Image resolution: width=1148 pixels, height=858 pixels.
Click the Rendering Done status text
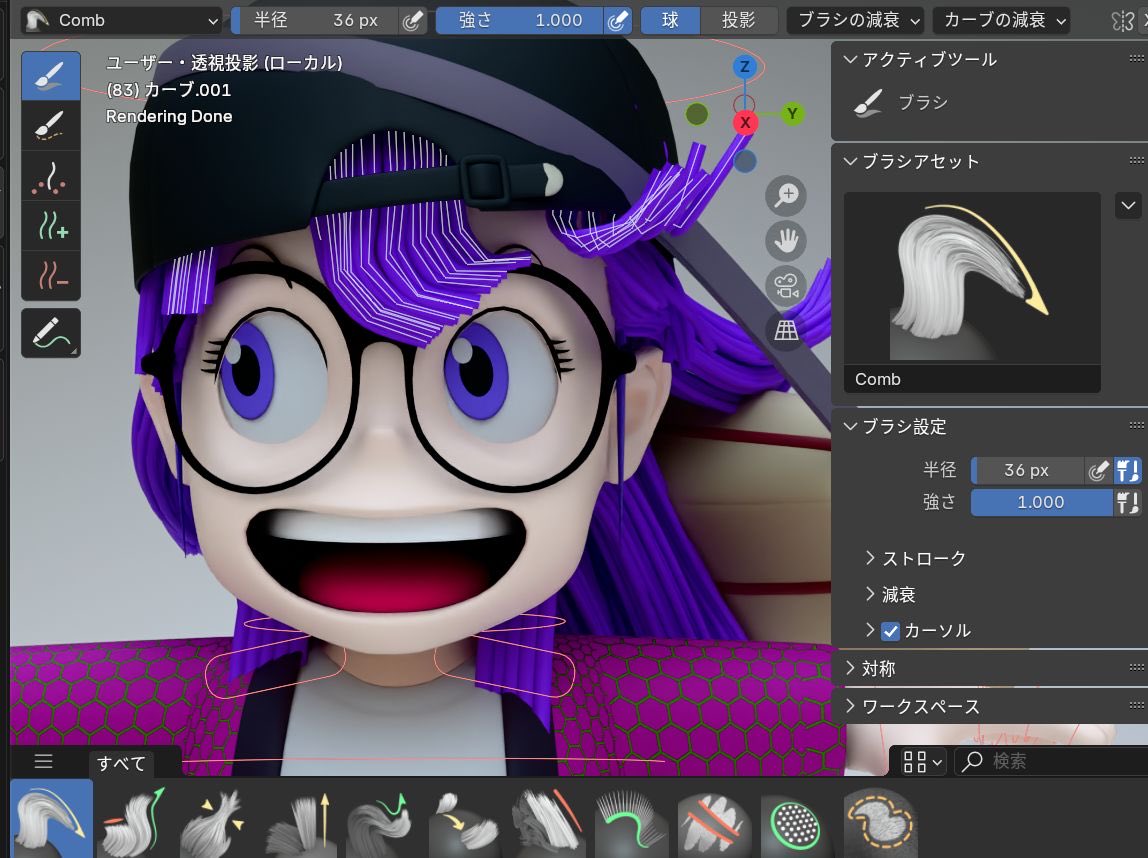pos(169,116)
